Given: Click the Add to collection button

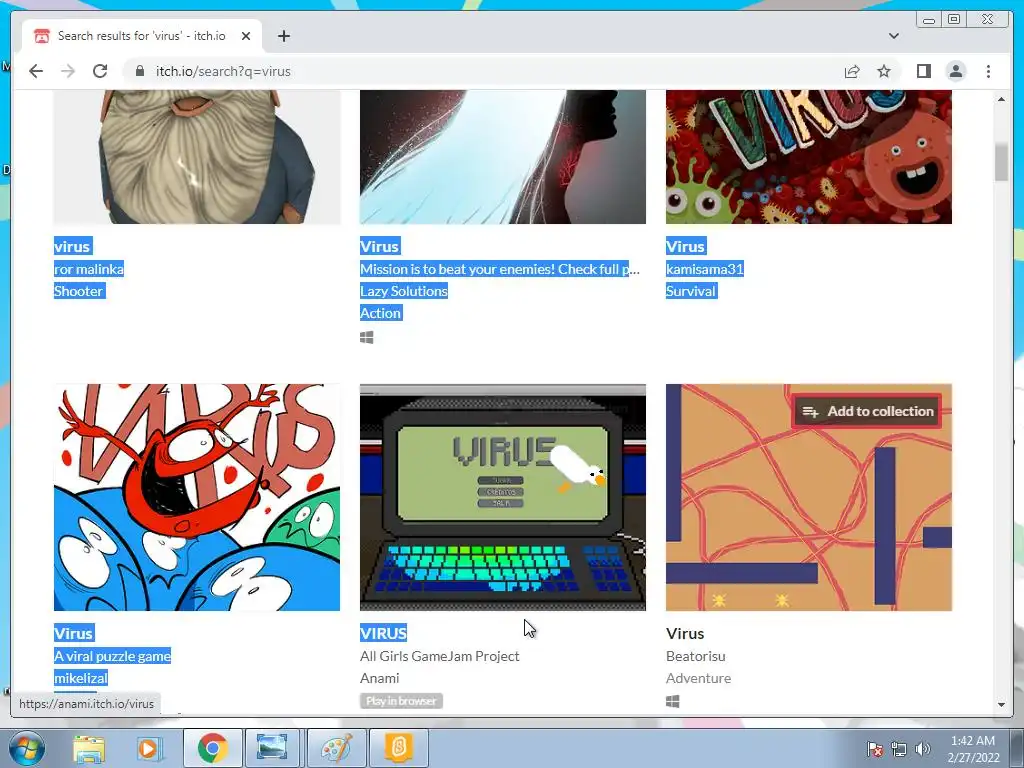Looking at the screenshot, I should click(867, 411).
